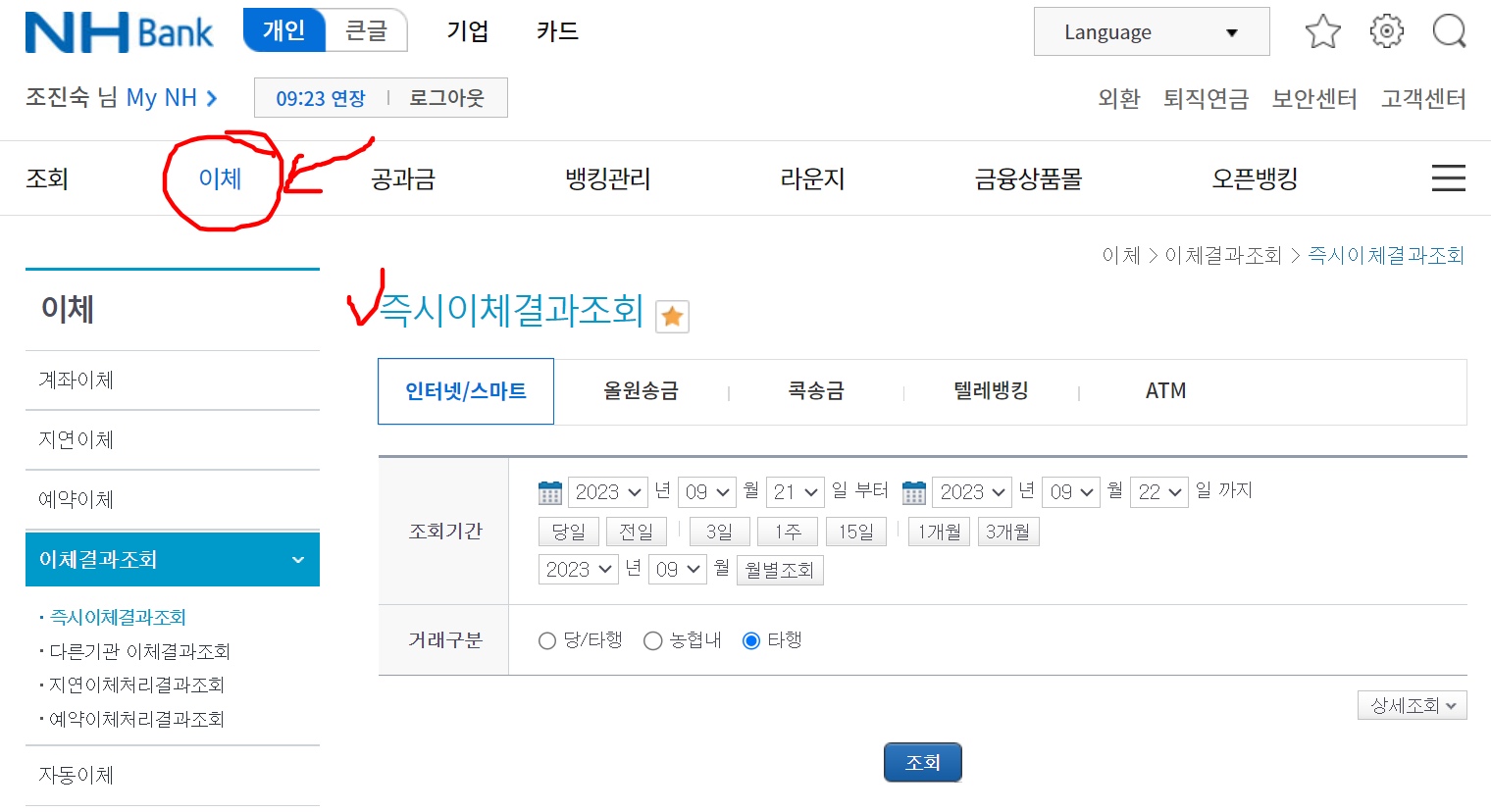Click the blue 조회 button
This screenshot has height=812, width=1491.
pos(922,762)
